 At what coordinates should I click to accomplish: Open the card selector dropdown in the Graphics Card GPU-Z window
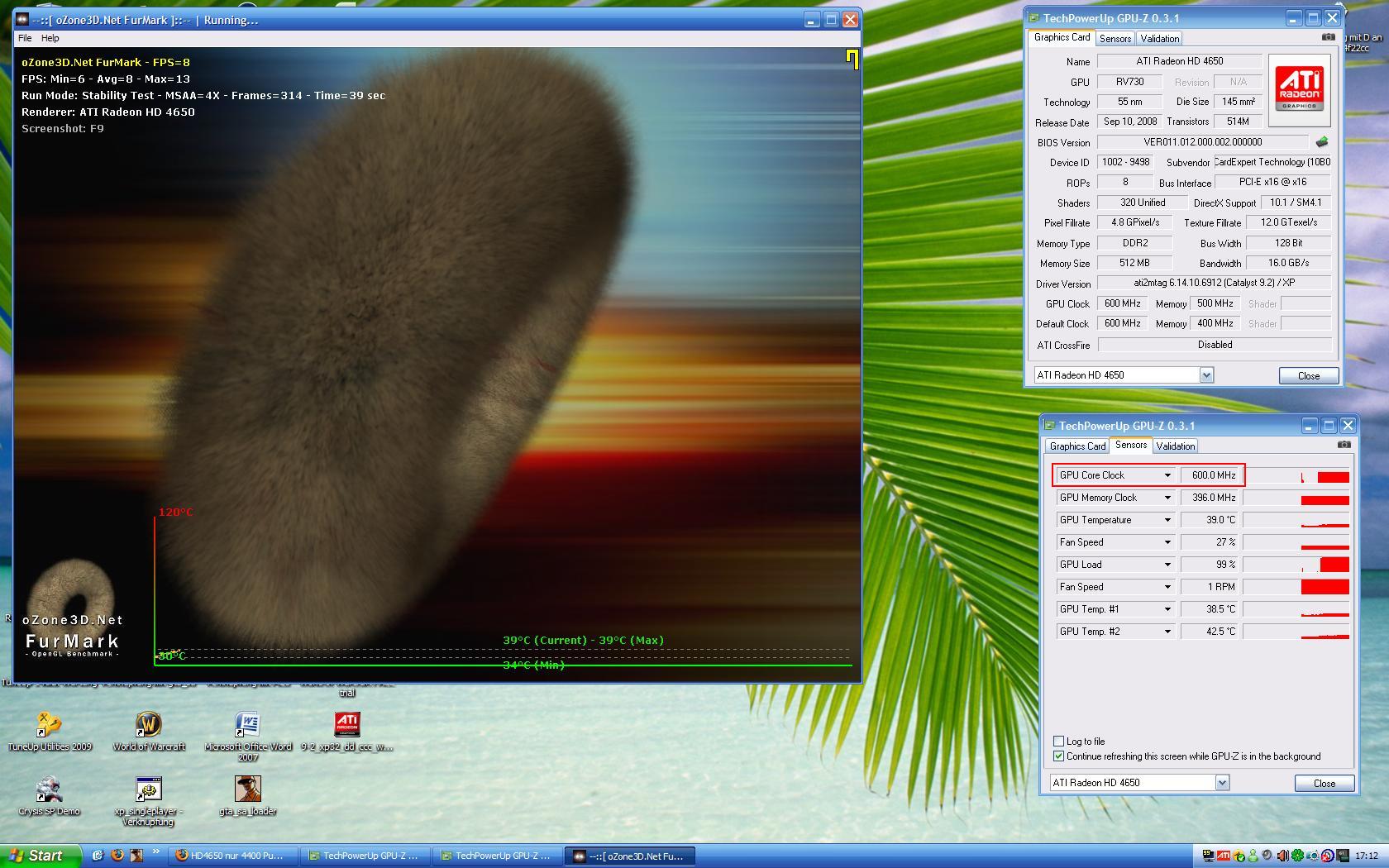[x=1206, y=375]
